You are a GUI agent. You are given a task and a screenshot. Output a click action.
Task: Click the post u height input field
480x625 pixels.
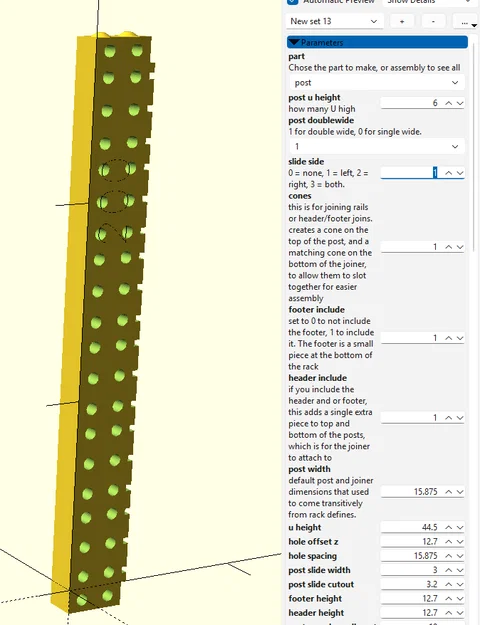pos(411,103)
